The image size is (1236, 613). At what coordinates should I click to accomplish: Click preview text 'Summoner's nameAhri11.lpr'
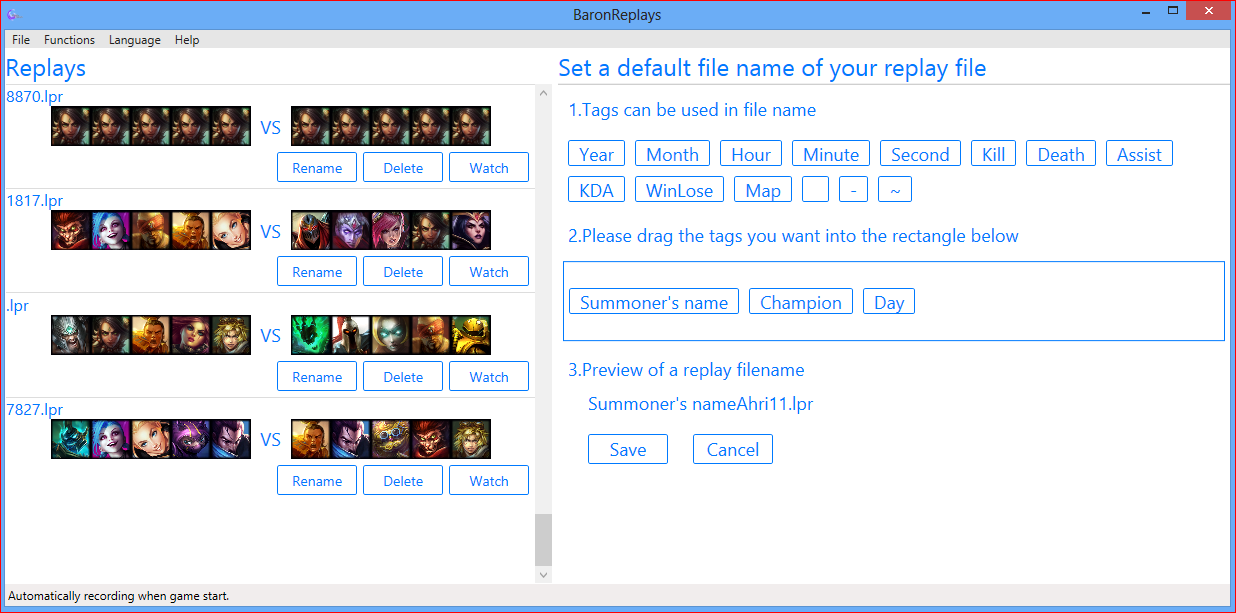700,404
